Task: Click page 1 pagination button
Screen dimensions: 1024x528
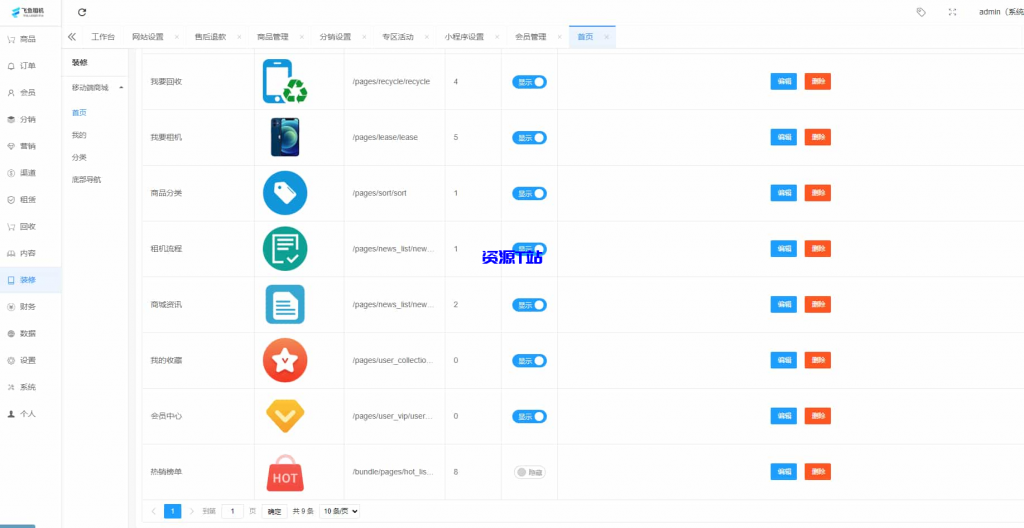Action: click(x=172, y=511)
